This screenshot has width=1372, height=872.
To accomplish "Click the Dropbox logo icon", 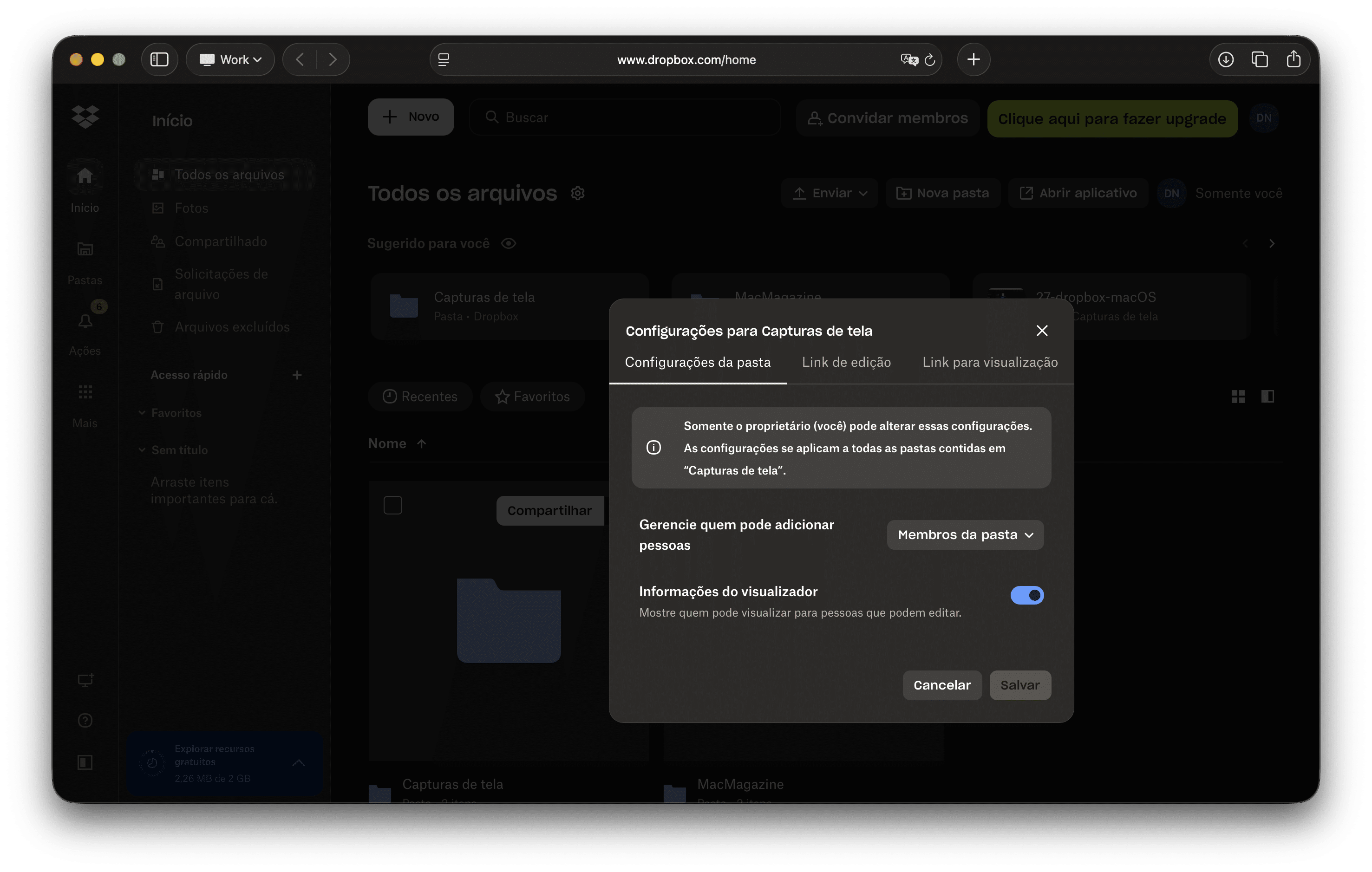I will click(85, 117).
